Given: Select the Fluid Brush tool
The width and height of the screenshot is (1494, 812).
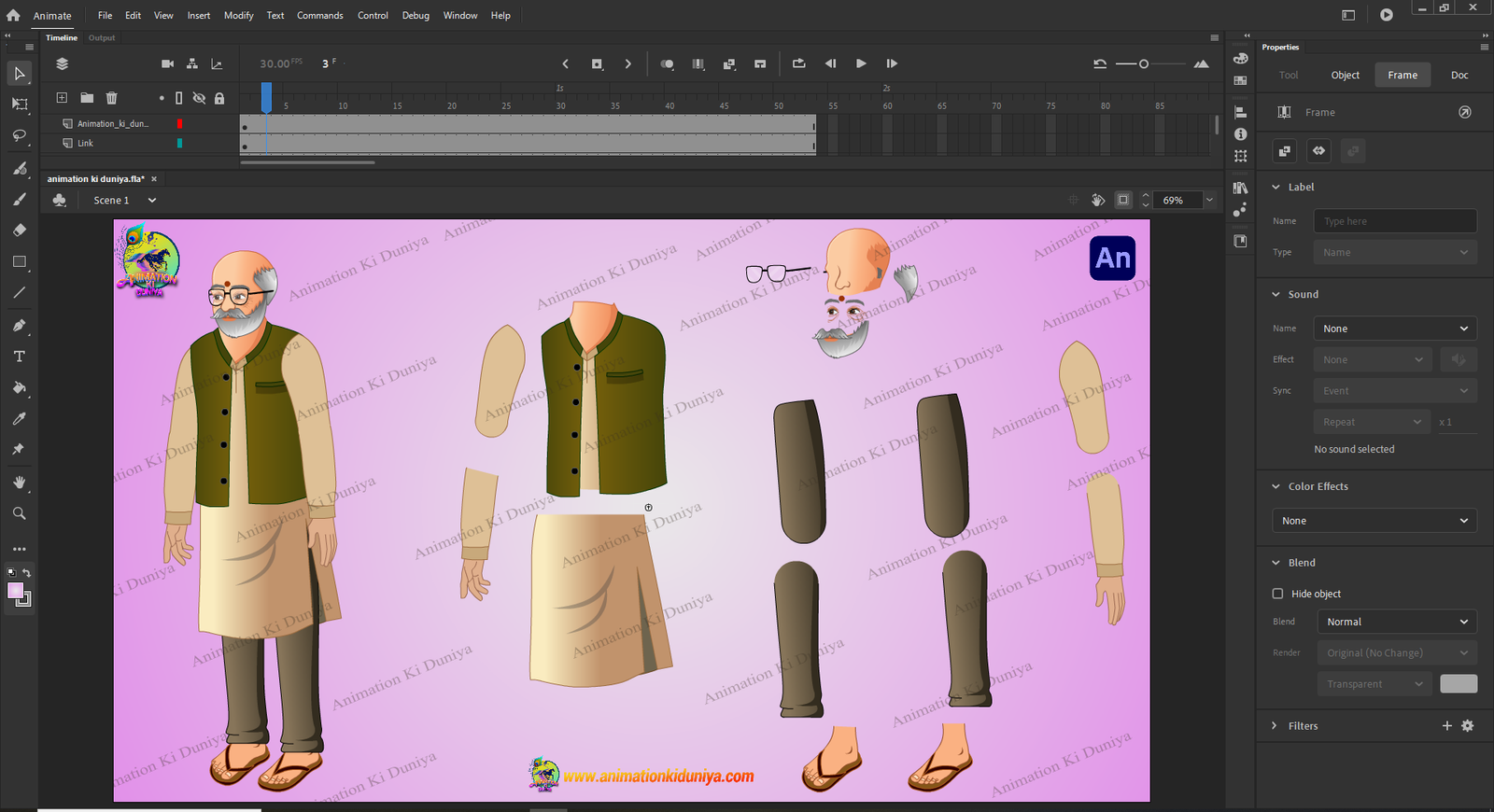Looking at the screenshot, I should tap(19, 168).
